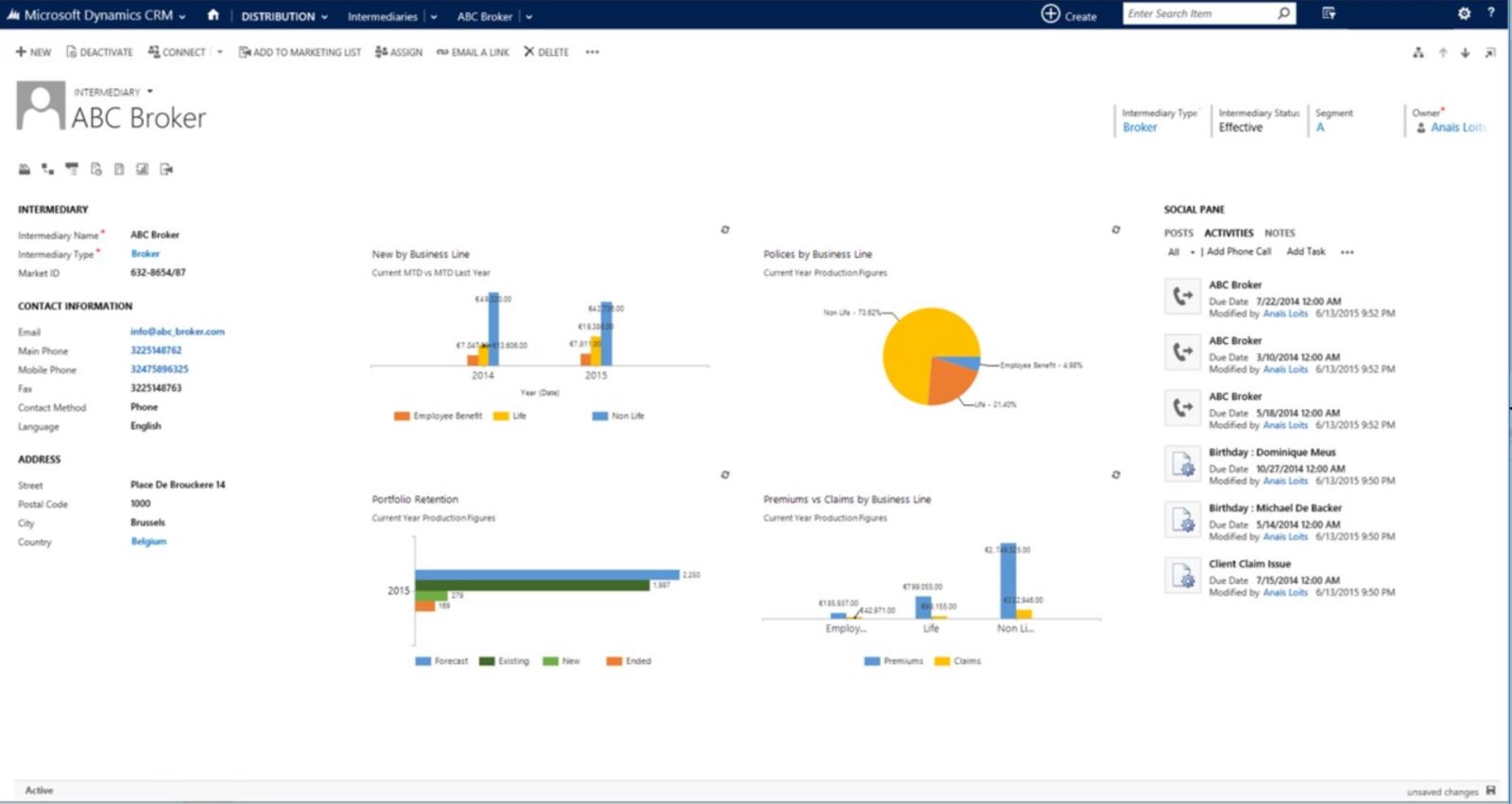Click the third icon below ABC Broker title

[72, 169]
